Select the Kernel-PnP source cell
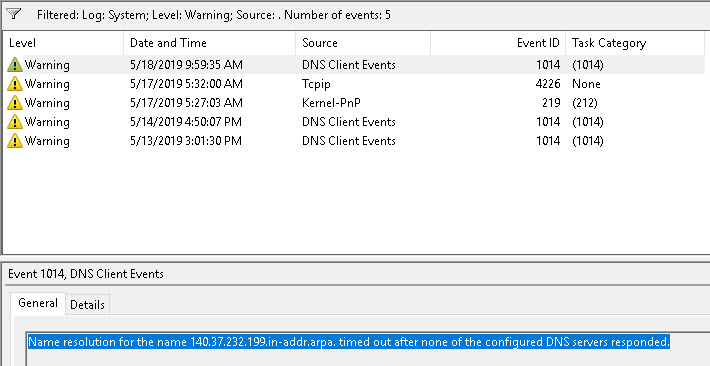Image resolution: width=710 pixels, height=366 pixels. tap(331, 103)
